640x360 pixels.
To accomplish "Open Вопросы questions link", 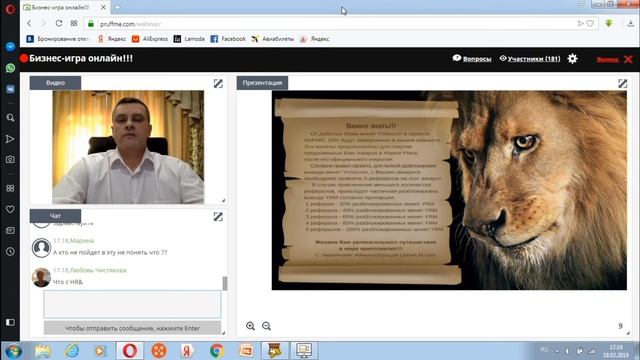I will [472, 59].
